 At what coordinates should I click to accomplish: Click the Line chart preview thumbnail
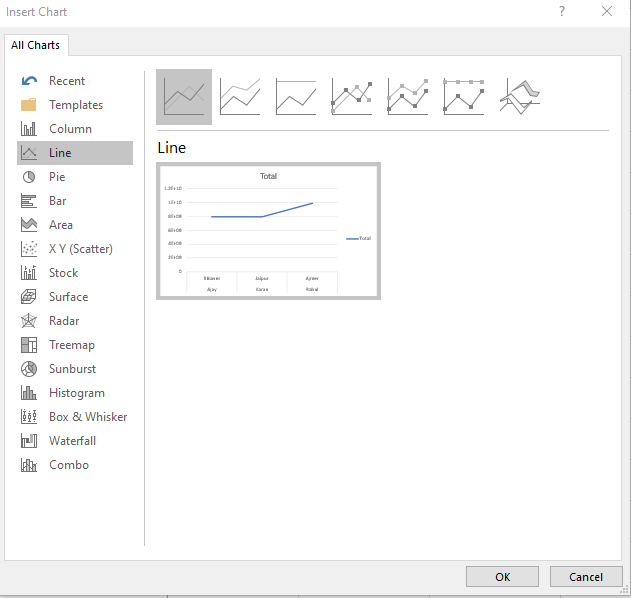(268, 231)
